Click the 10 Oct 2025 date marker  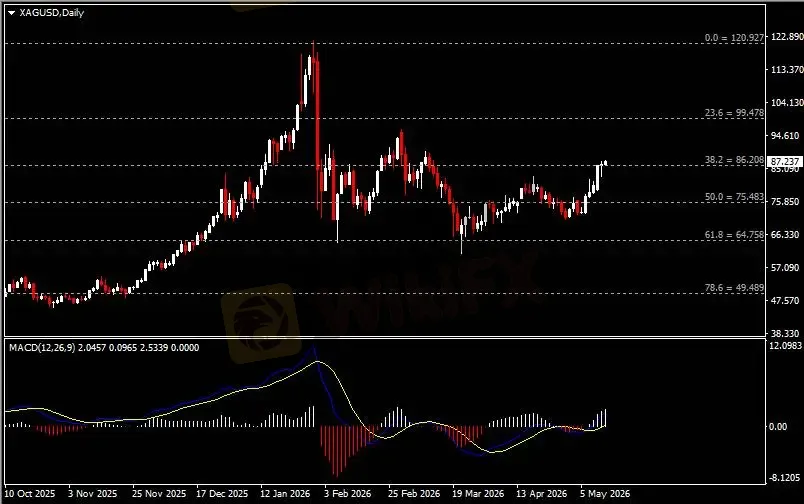point(30,494)
